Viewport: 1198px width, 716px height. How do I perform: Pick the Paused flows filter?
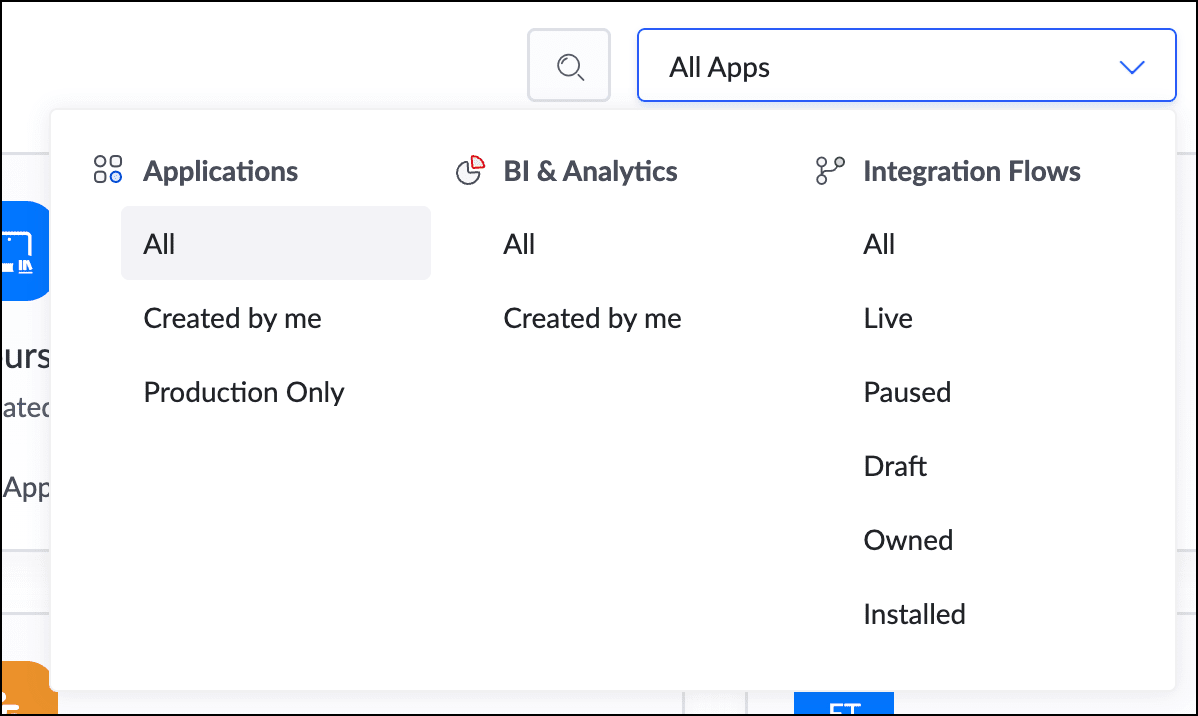[x=907, y=392]
